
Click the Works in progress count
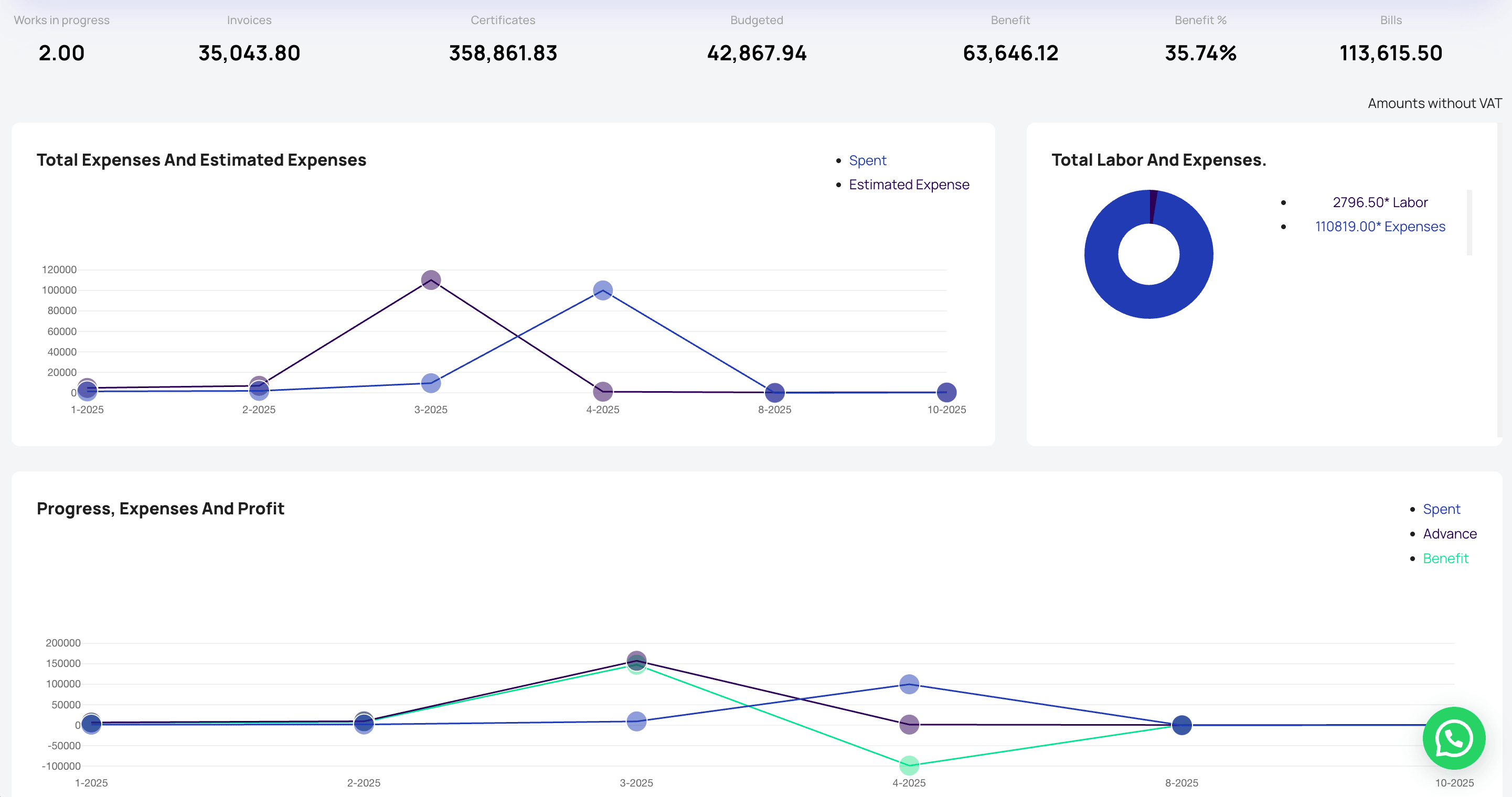[61, 53]
